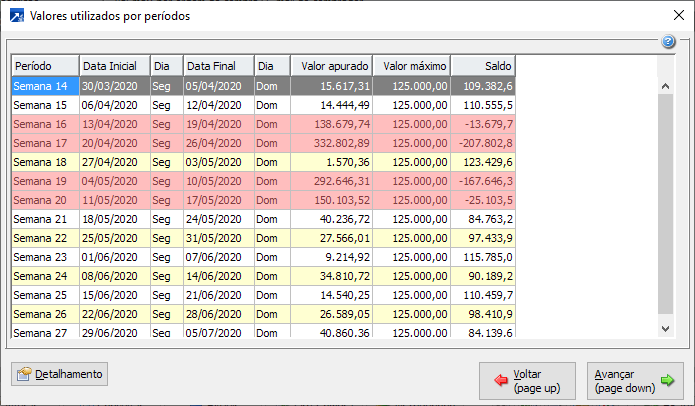Click the vertical scrollbar thumb
The image size is (695, 406).
(x=665, y=204)
